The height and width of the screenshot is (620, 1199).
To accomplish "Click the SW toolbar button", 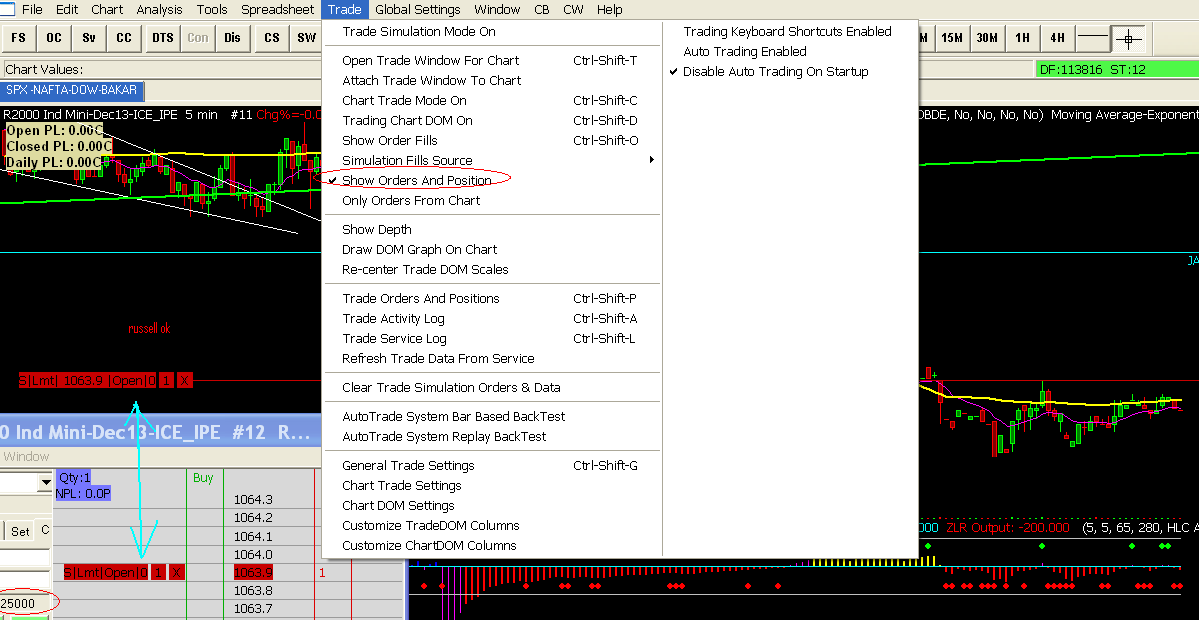I will tap(306, 37).
